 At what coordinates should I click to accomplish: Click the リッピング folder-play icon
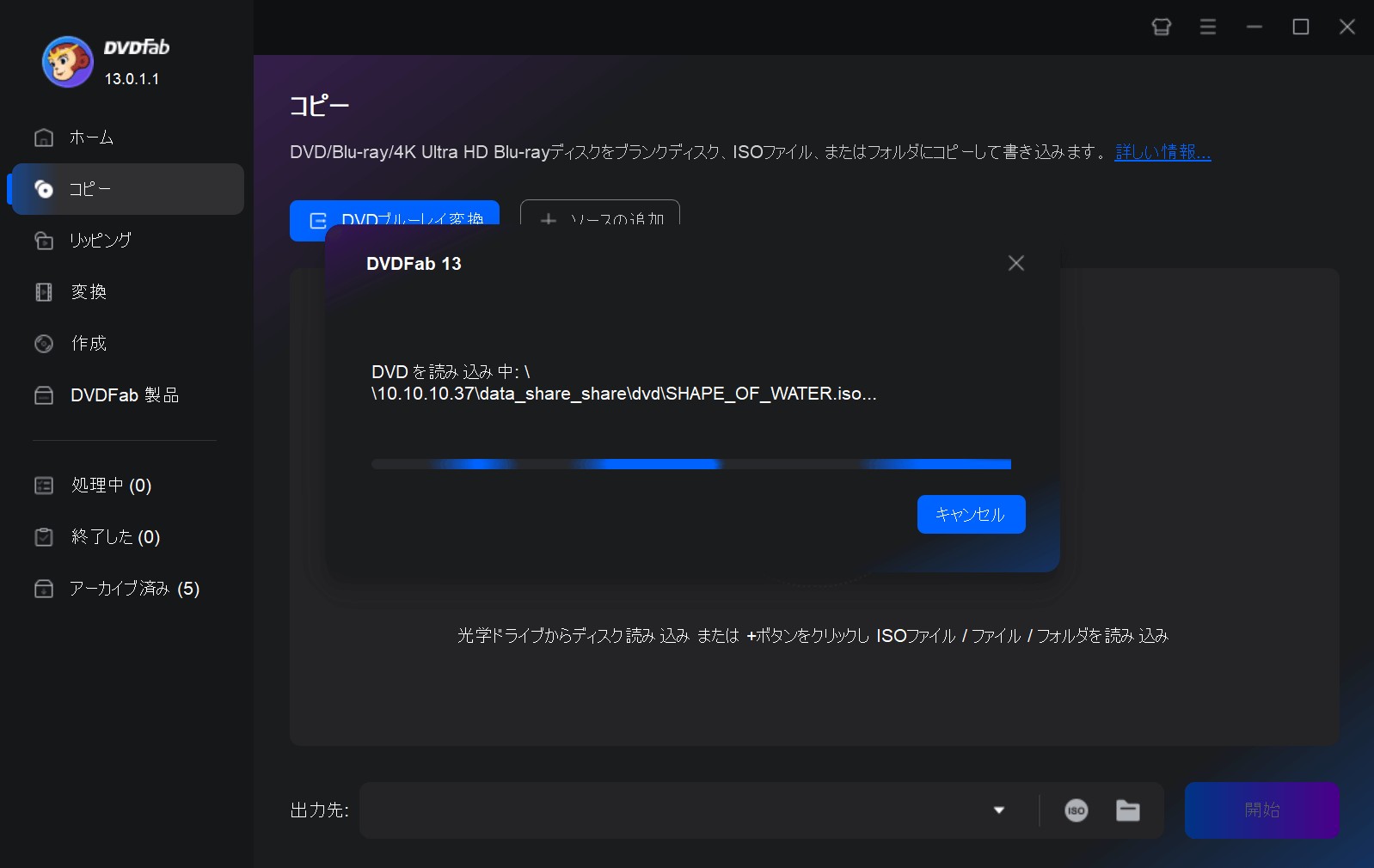44,241
